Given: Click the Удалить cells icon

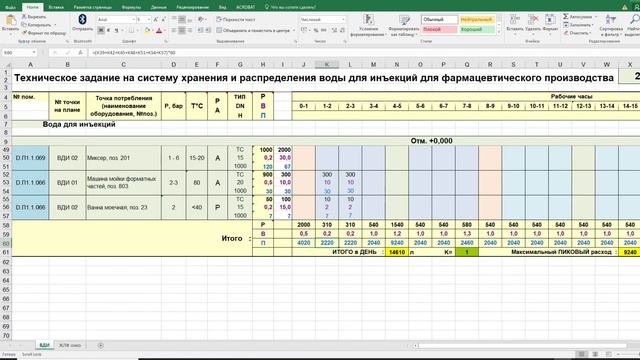Looking at the screenshot, I should coord(533,19).
